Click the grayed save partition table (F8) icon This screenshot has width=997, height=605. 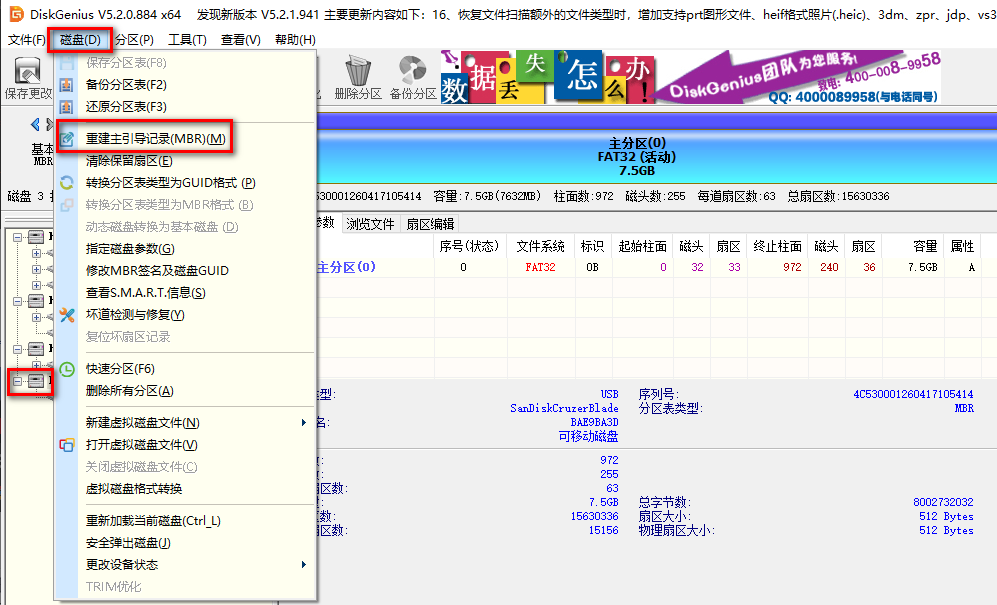(x=67, y=62)
